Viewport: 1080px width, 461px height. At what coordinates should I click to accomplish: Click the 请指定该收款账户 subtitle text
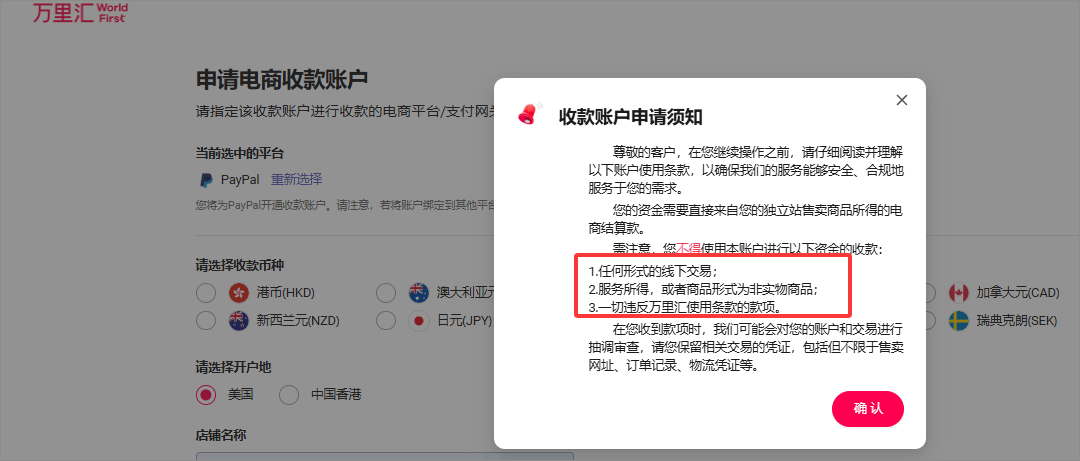click(x=344, y=111)
